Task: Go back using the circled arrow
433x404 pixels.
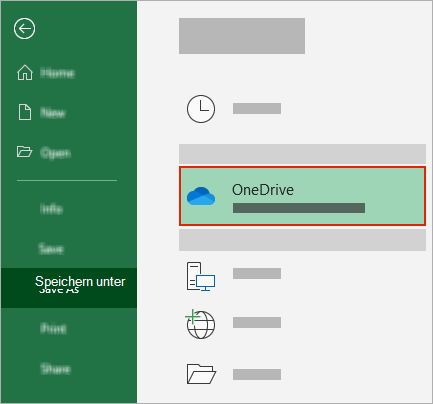Action: click(25, 29)
